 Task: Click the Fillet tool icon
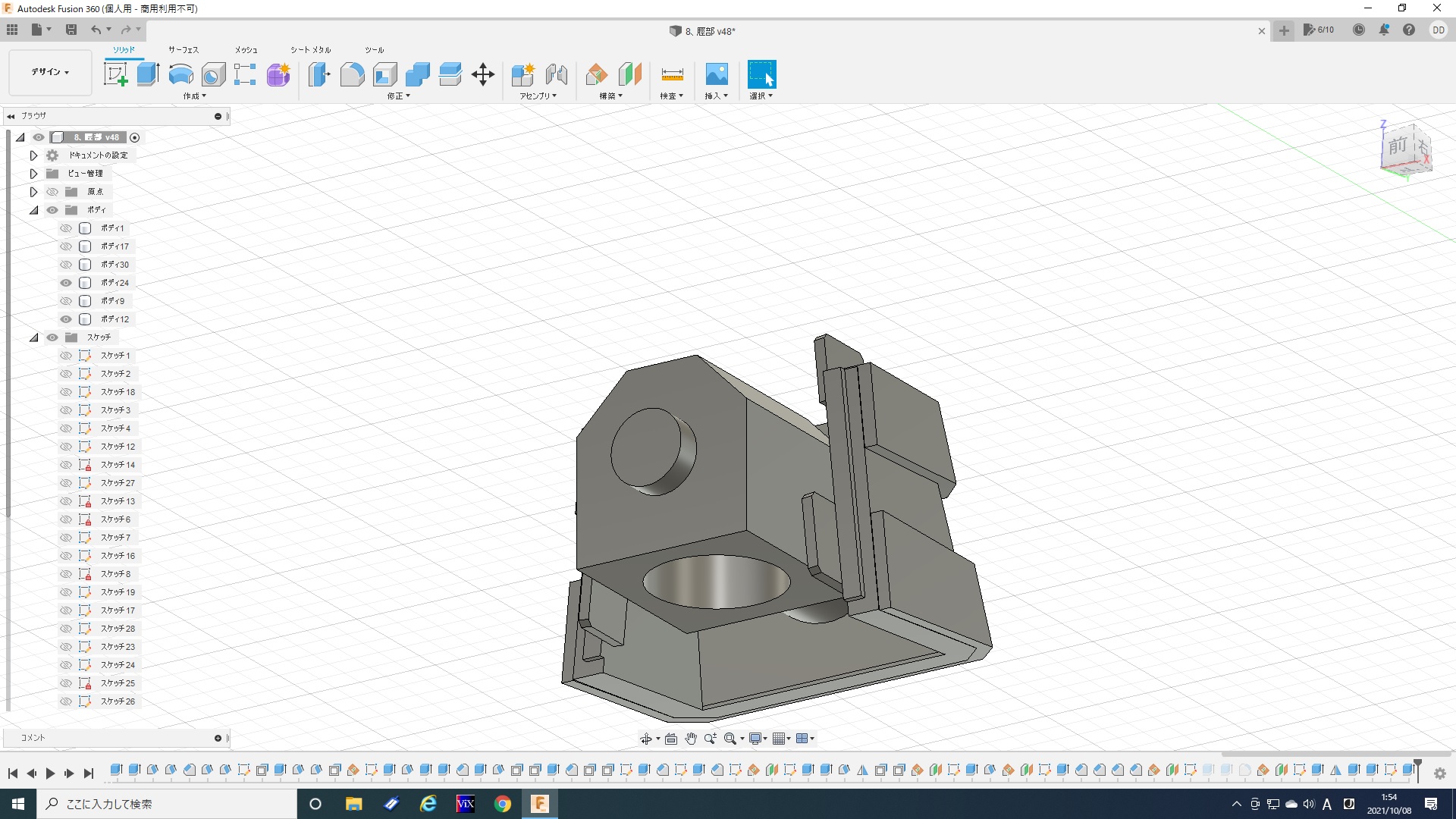[x=352, y=74]
